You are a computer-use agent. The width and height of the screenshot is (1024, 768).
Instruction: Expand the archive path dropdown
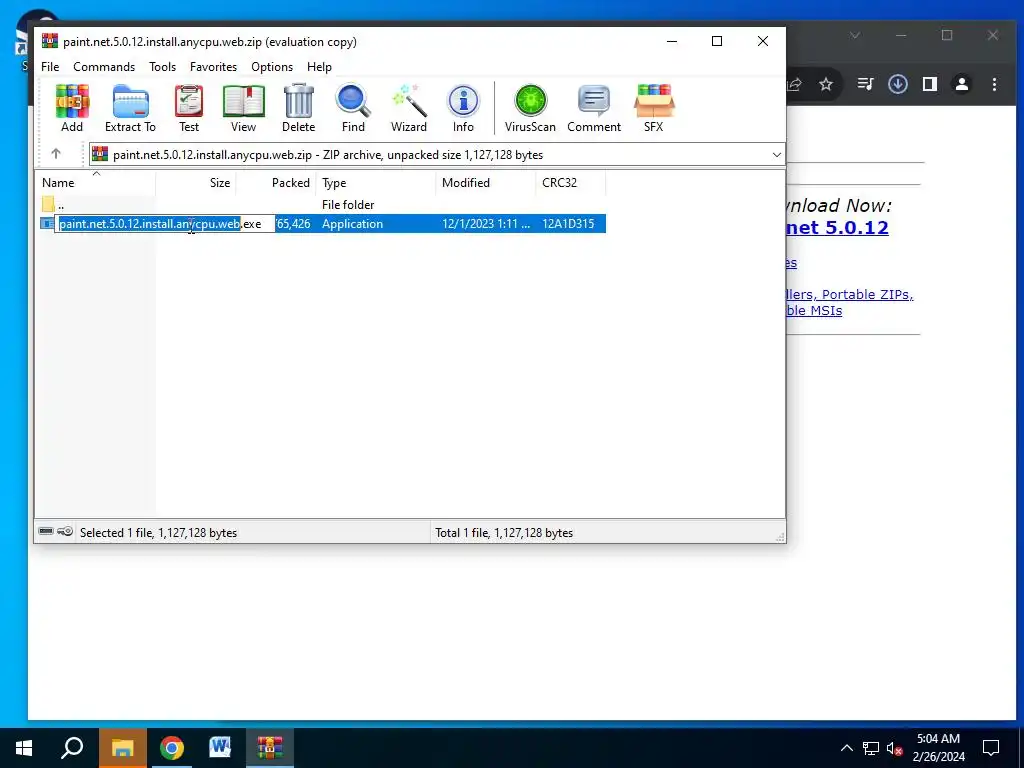[x=776, y=155]
